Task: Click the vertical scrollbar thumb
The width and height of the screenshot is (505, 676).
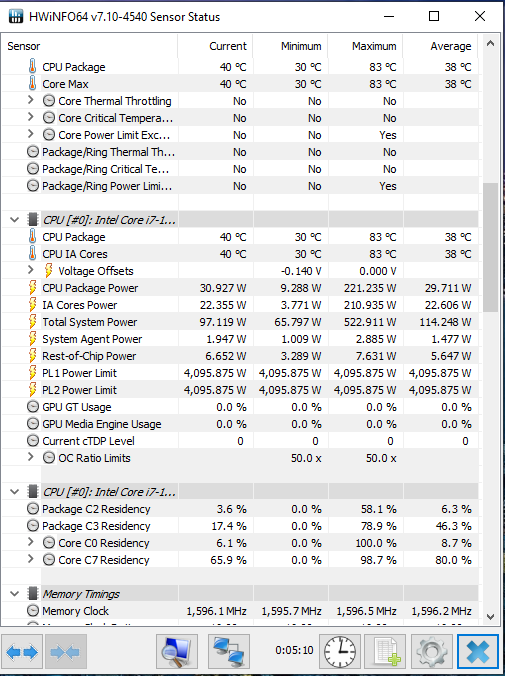Action: pyautogui.click(x=490, y=247)
